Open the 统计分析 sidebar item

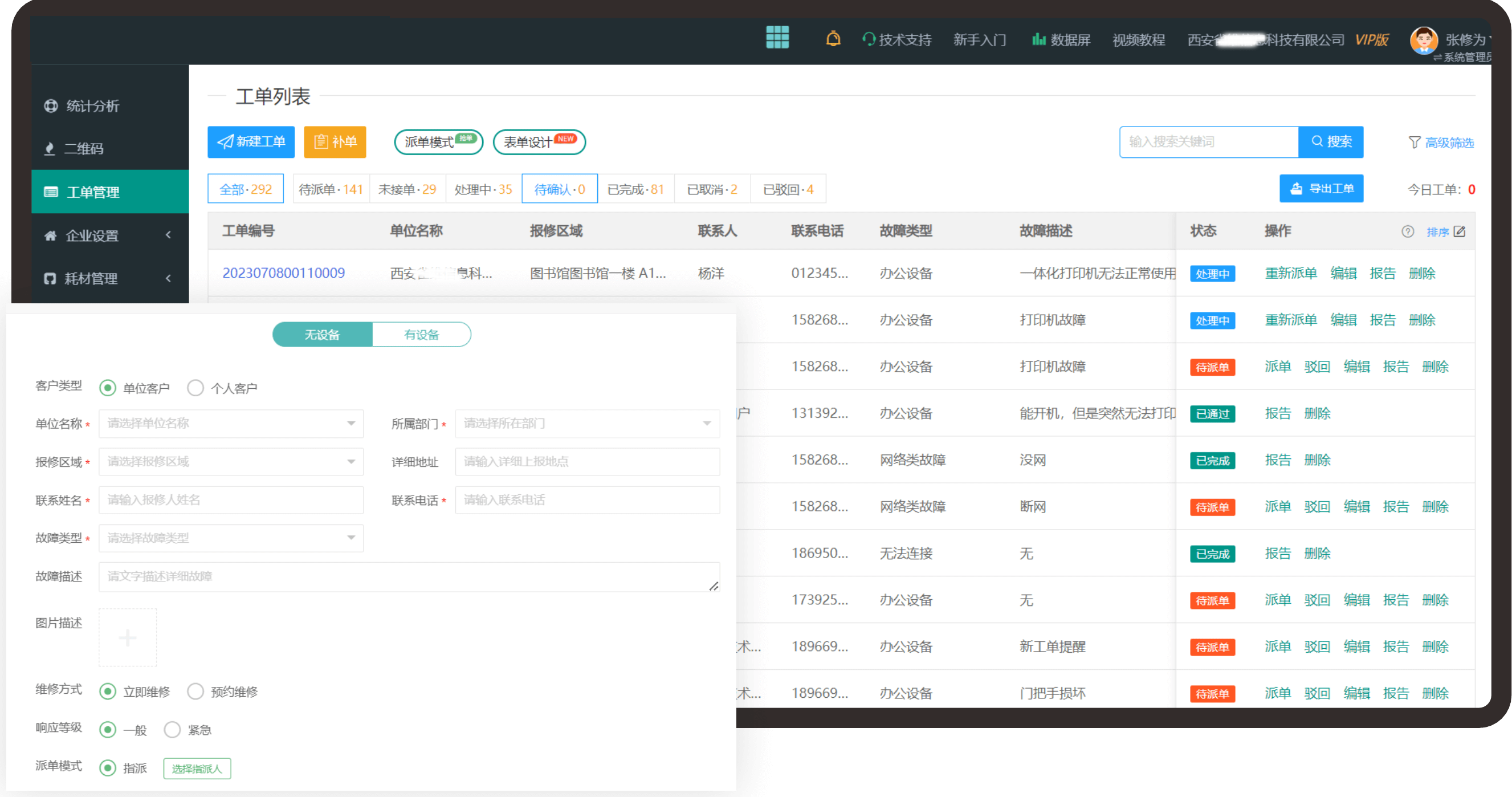[92, 105]
